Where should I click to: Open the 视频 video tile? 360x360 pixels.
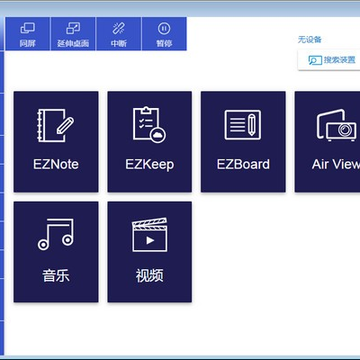150,252
